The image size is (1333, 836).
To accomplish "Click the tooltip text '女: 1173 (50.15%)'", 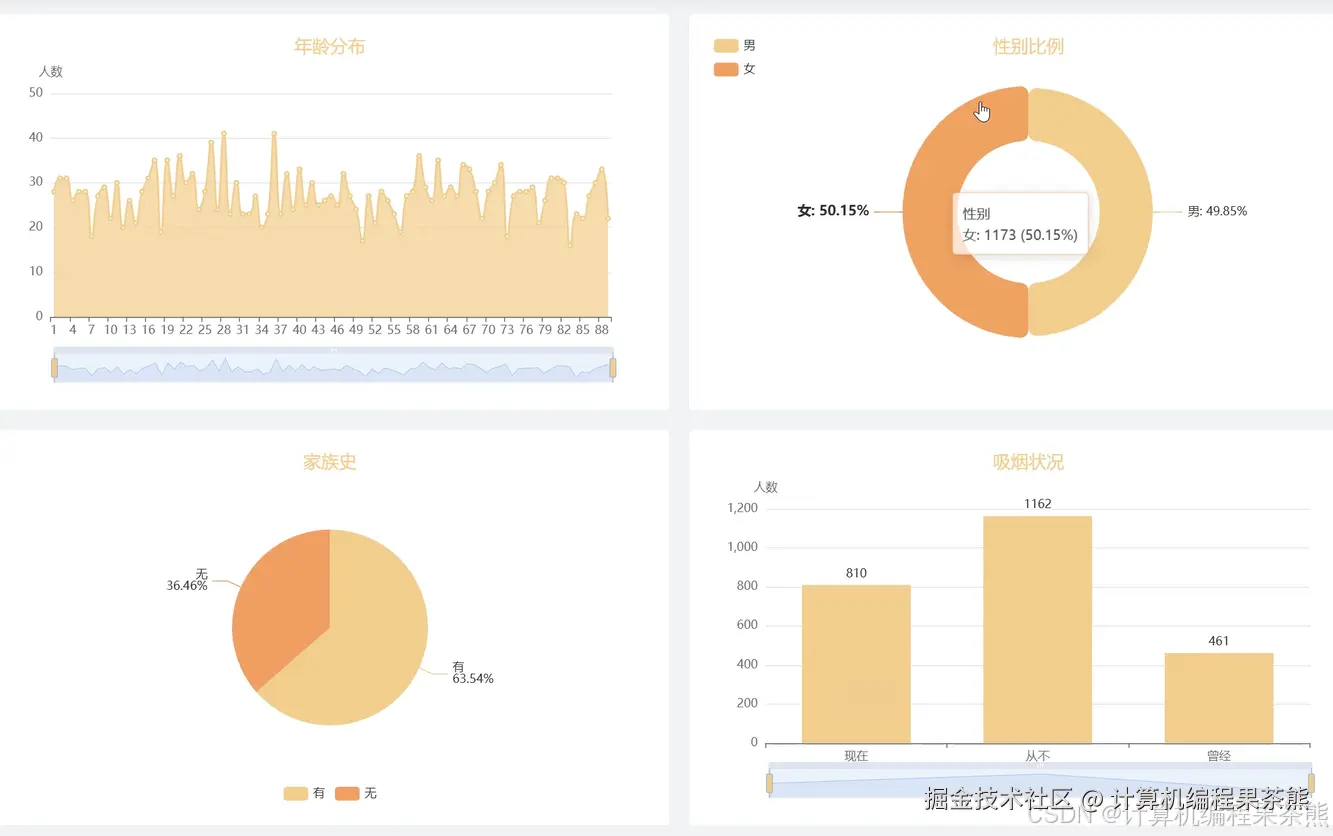I will (1020, 235).
